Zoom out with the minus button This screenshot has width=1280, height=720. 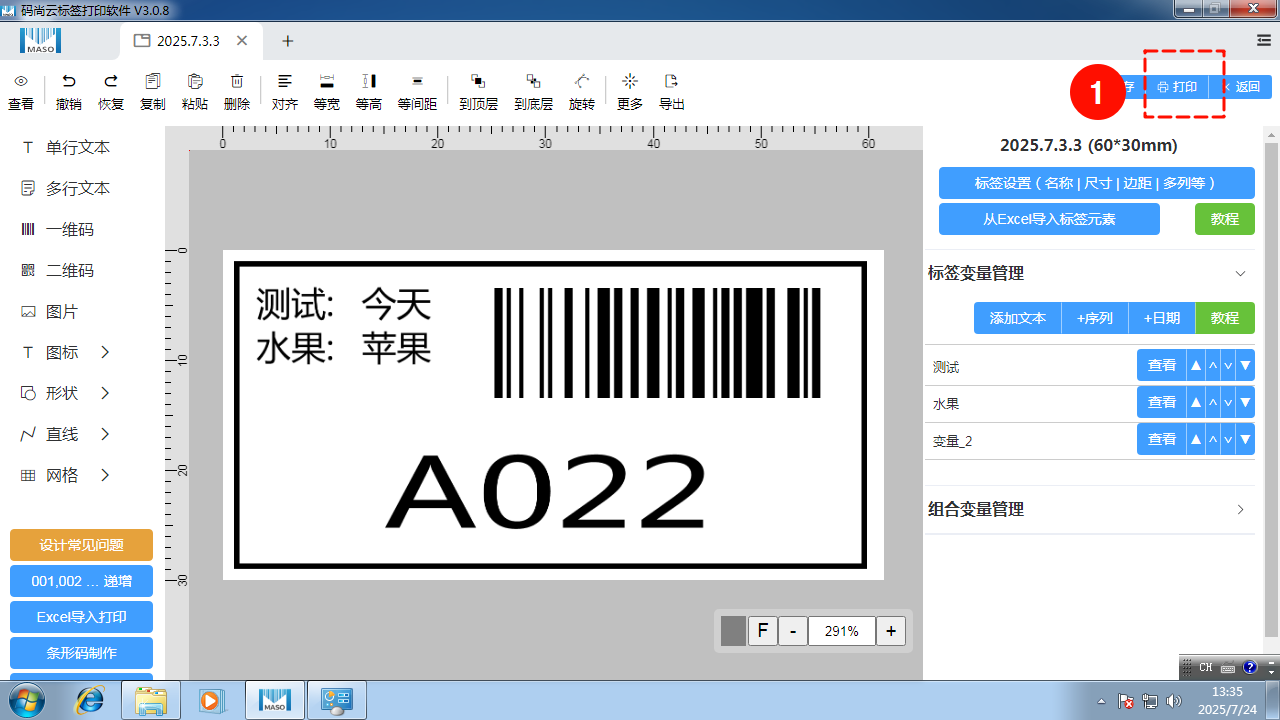[793, 631]
